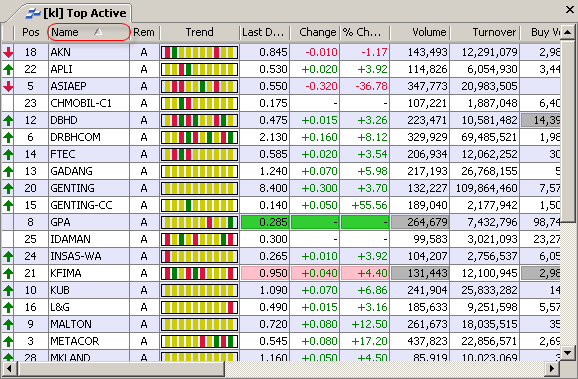This screenshot has height=379, width=578.
Task: Select the KFIMA trend bar indicator
Action: (199, 273)
